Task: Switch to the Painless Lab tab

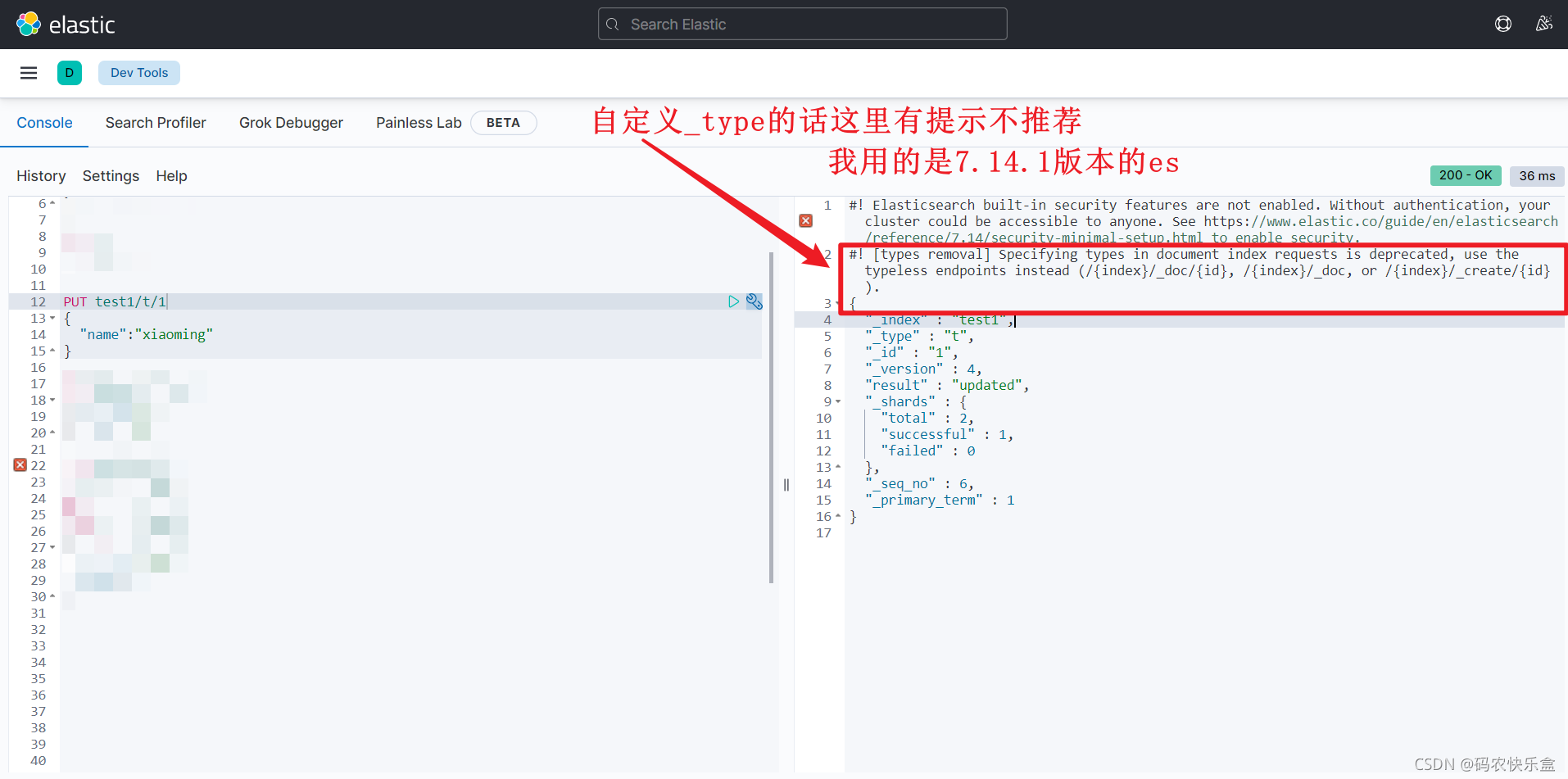Action: (x=419, y=123)
